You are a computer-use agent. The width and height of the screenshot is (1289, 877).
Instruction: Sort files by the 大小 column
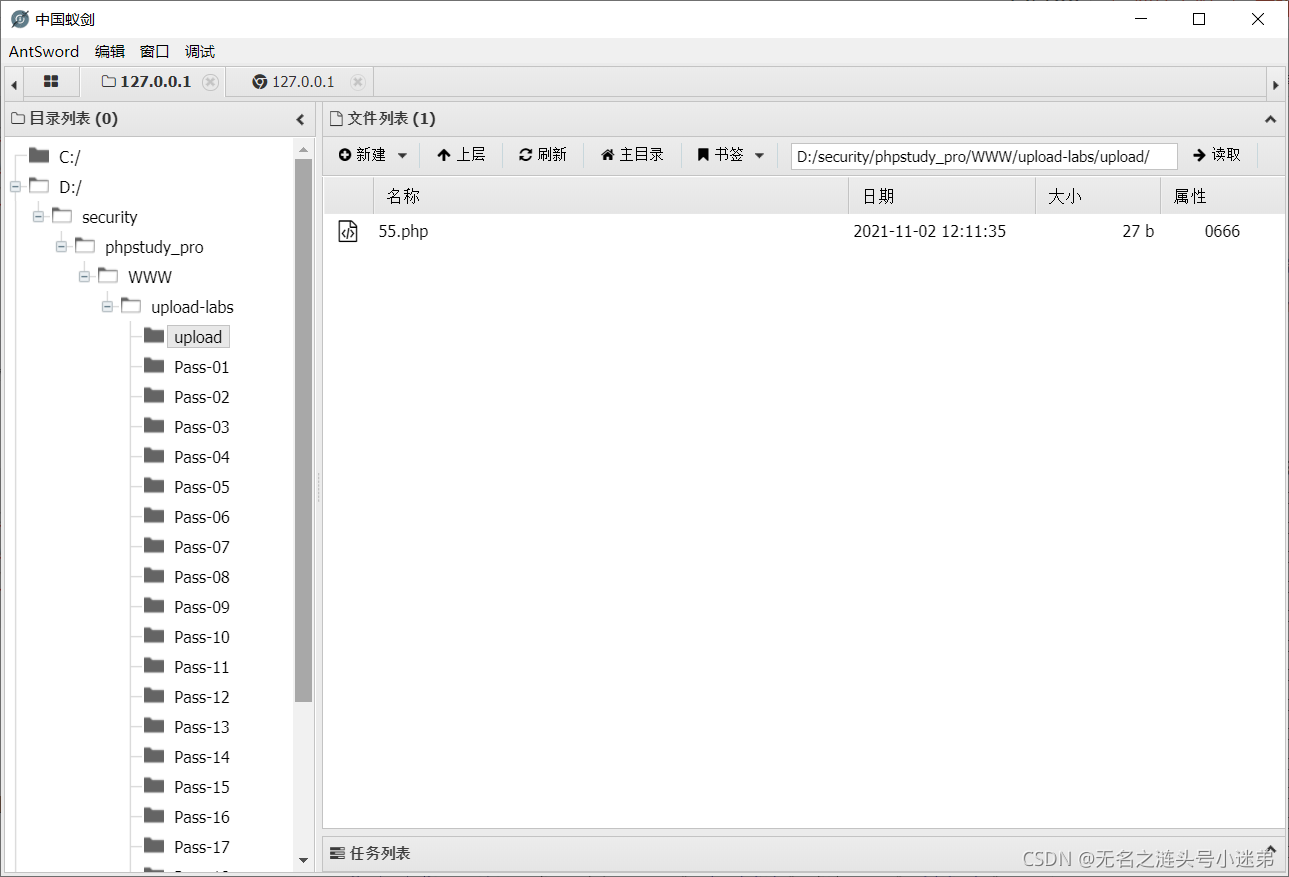click(1098, 196)
